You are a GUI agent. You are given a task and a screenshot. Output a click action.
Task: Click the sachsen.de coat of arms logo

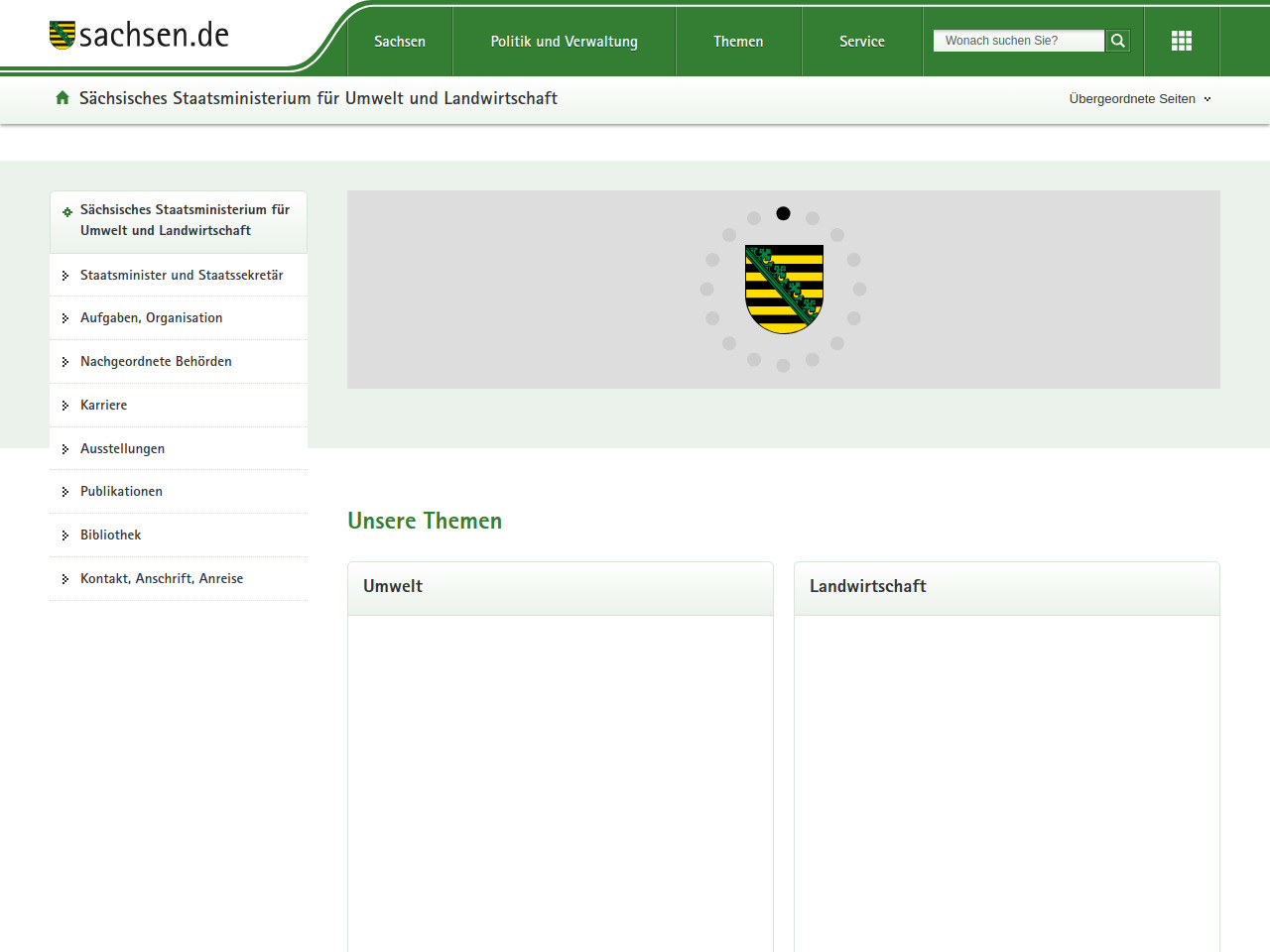click(x=62, y=36)
